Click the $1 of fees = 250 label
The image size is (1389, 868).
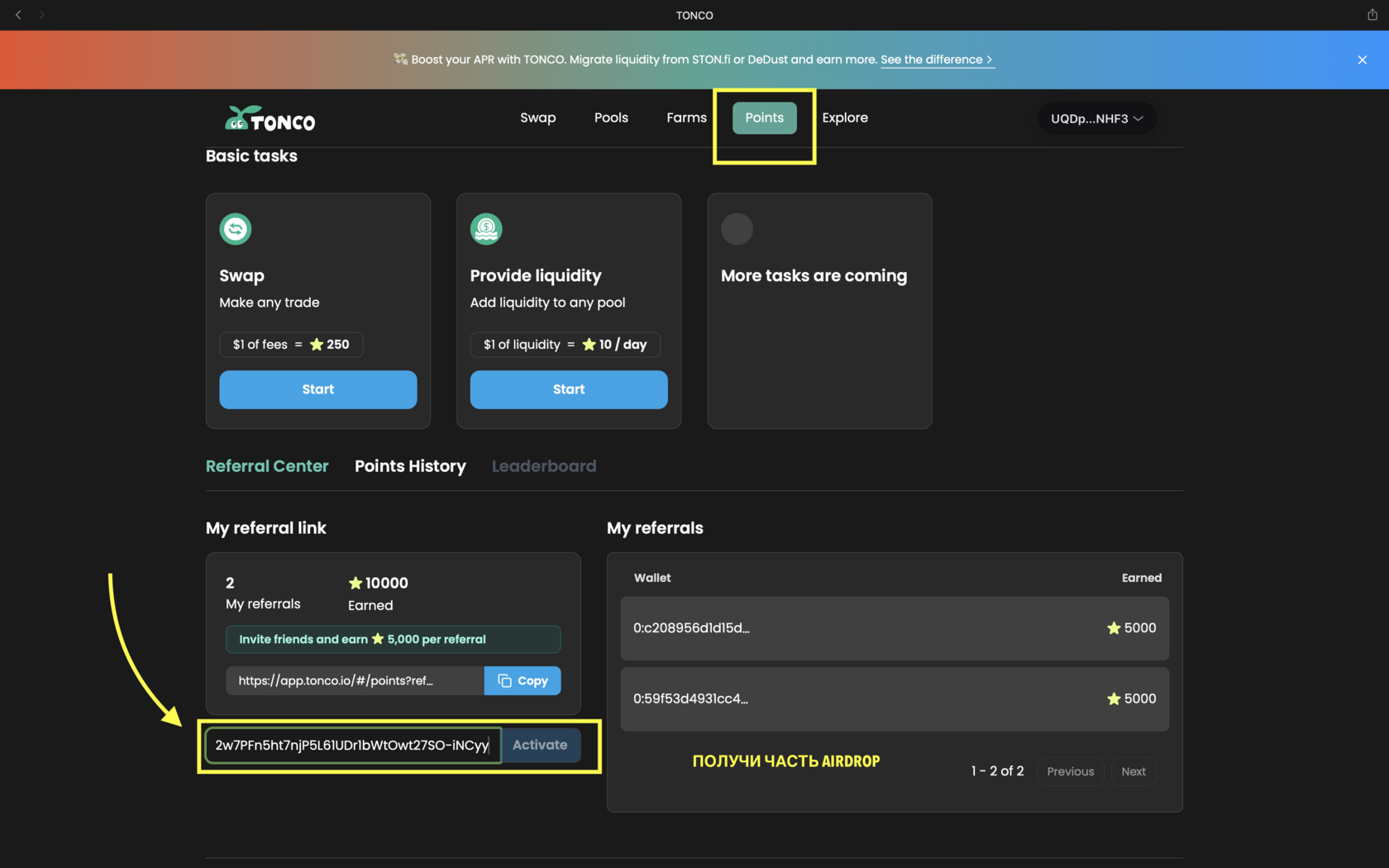(291, 345)
